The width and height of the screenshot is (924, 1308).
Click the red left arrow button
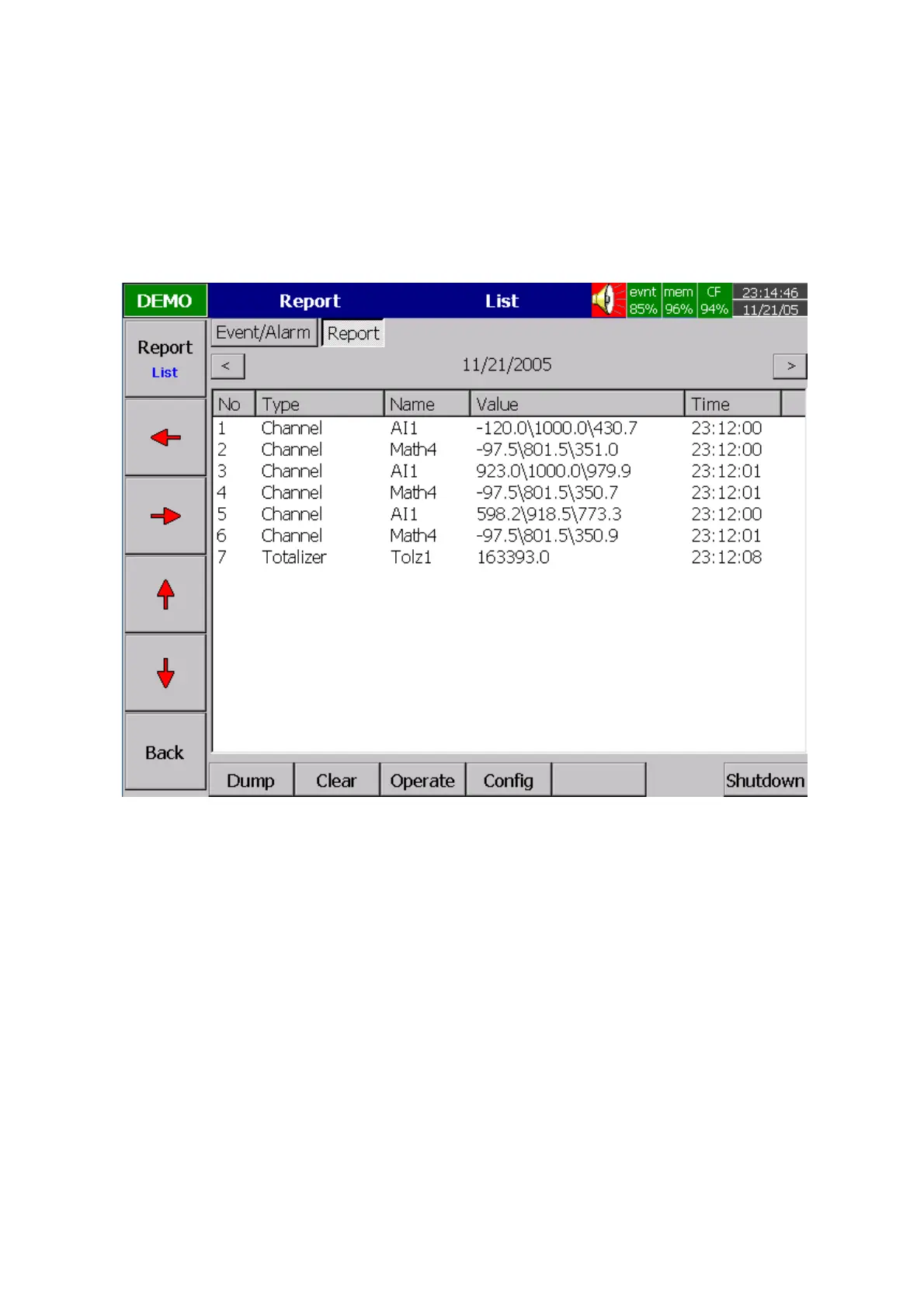point(165,437)
